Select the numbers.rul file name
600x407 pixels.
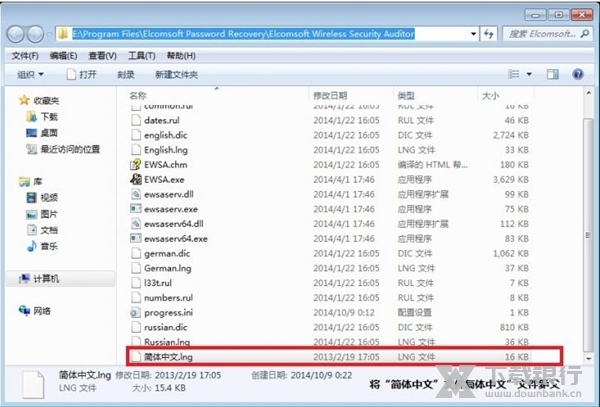click(168, 298)
